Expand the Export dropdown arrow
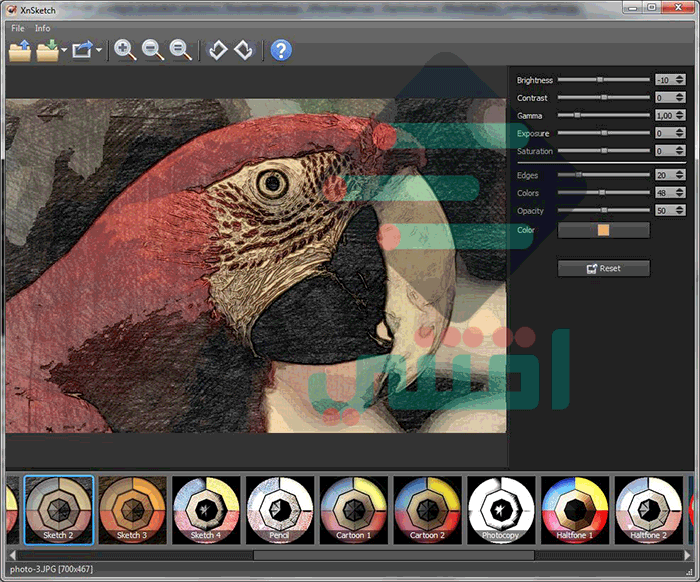 [99, 50]
